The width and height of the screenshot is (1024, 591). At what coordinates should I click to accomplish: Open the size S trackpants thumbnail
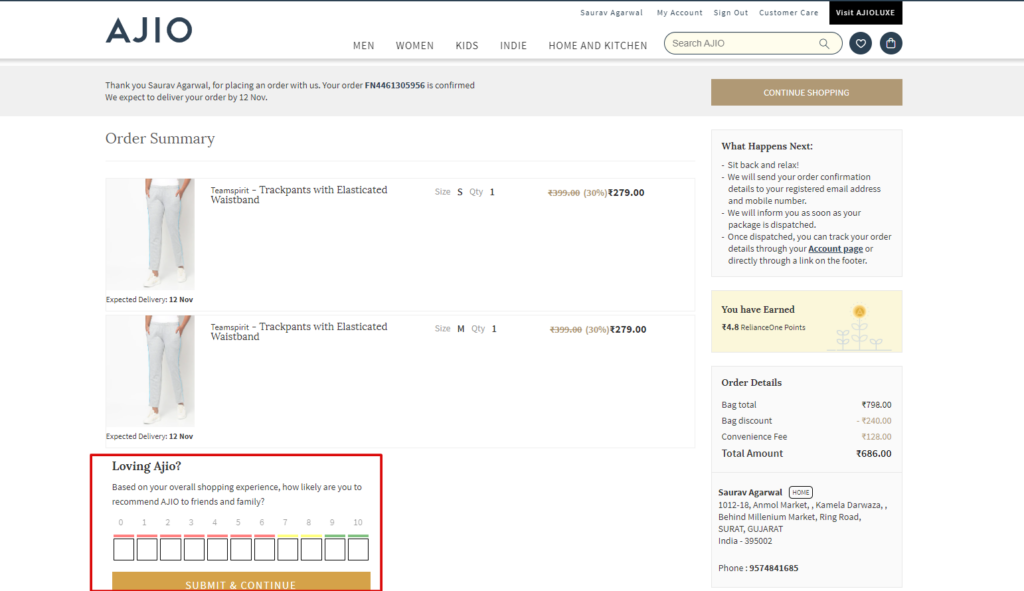click(x=150, y=234)
